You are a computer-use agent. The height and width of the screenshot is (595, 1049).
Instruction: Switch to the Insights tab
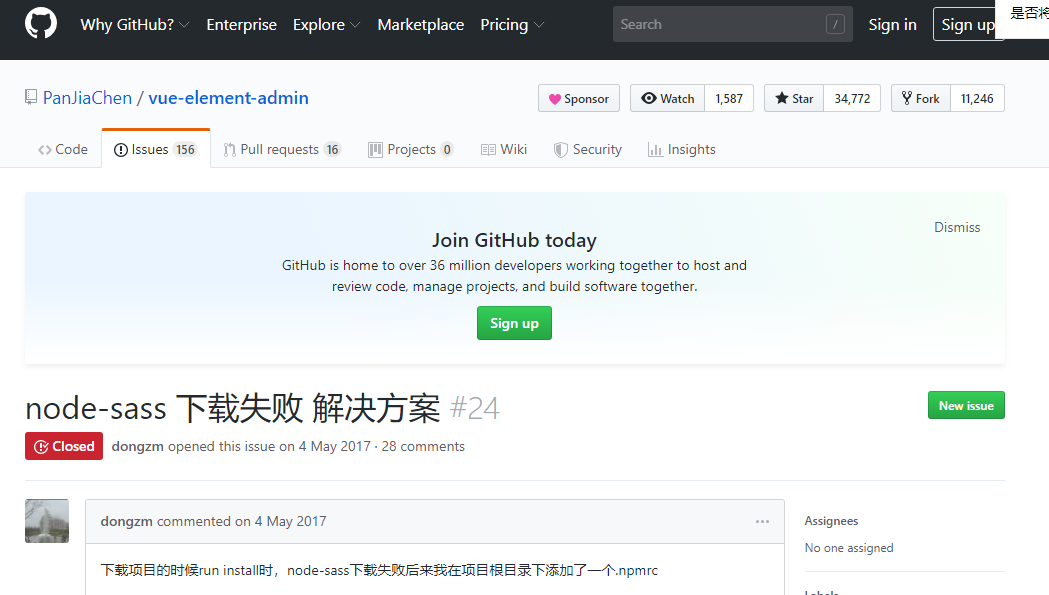(x=682, y=149)
